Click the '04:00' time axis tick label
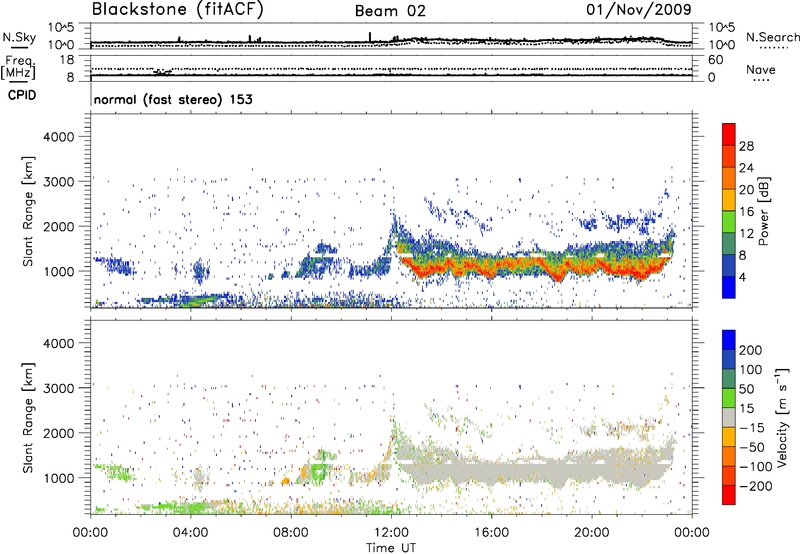Image resolution: width=800 pixels, height=554 pixels. click(190, 533)
